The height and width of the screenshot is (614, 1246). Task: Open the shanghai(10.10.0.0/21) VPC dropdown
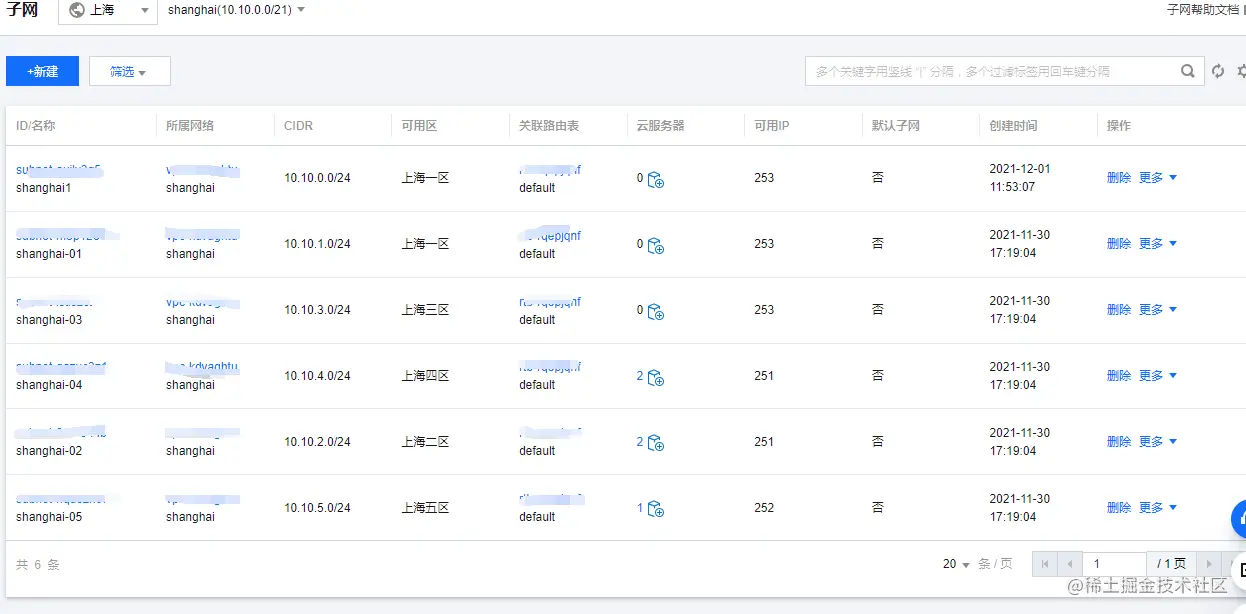236,10
